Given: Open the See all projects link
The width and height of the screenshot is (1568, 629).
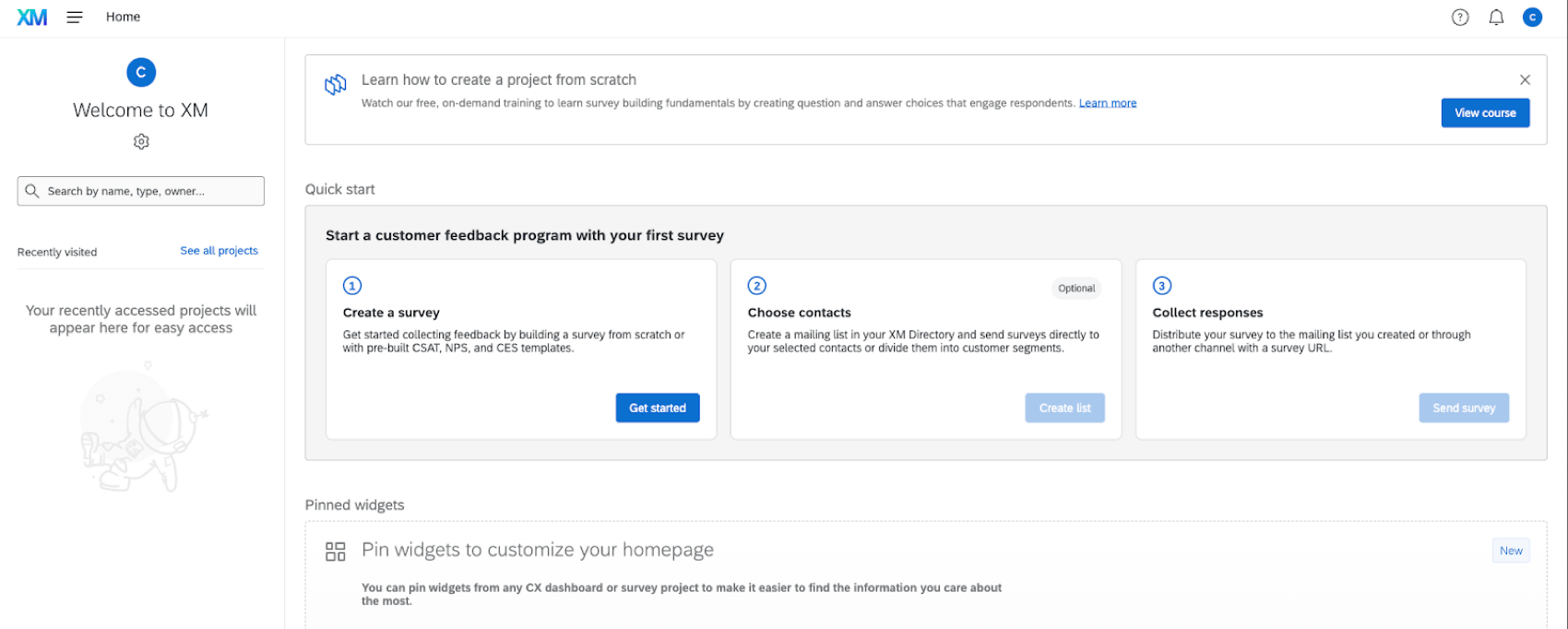Looking at the screenshot, I should 219,251.
